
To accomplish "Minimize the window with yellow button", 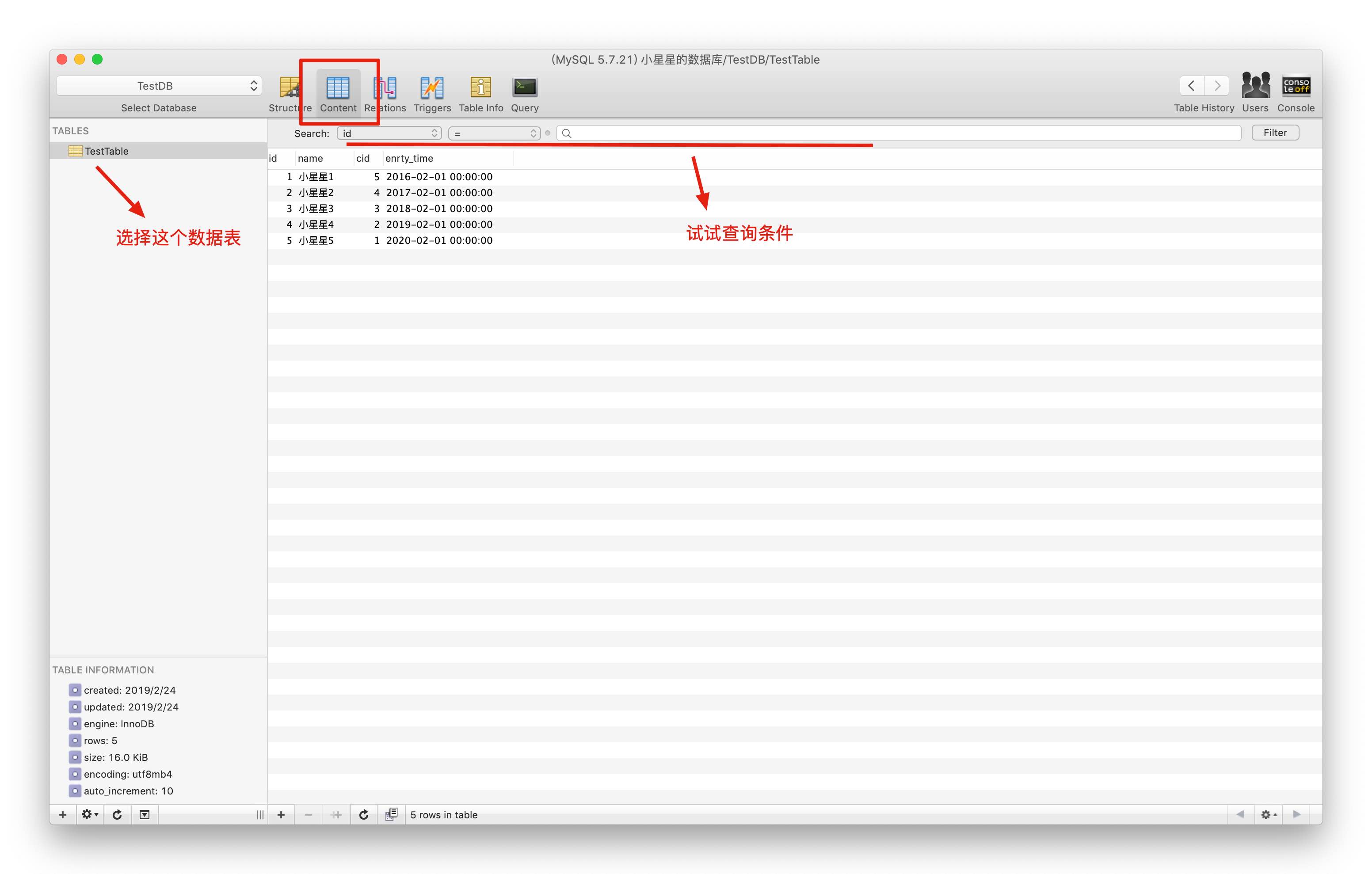I will tap(80, 59).
